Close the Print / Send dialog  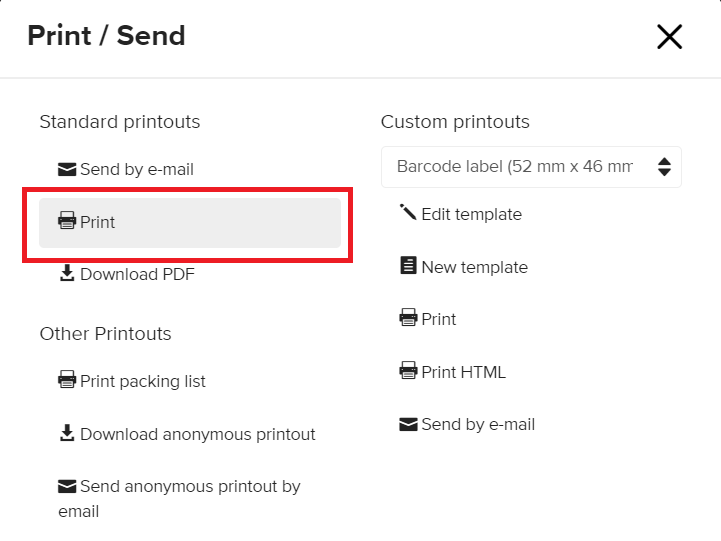(x=670, y=37)
